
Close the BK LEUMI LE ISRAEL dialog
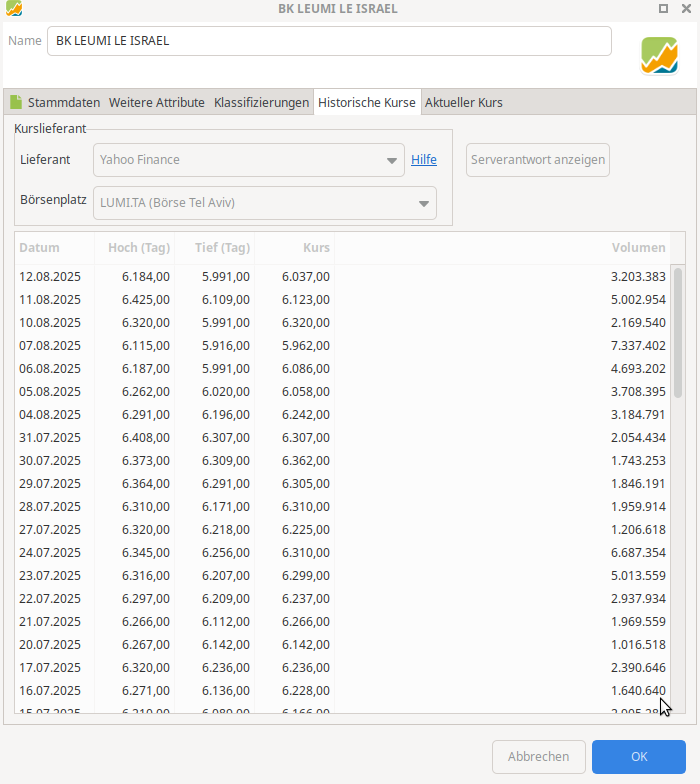coord(685,8)
